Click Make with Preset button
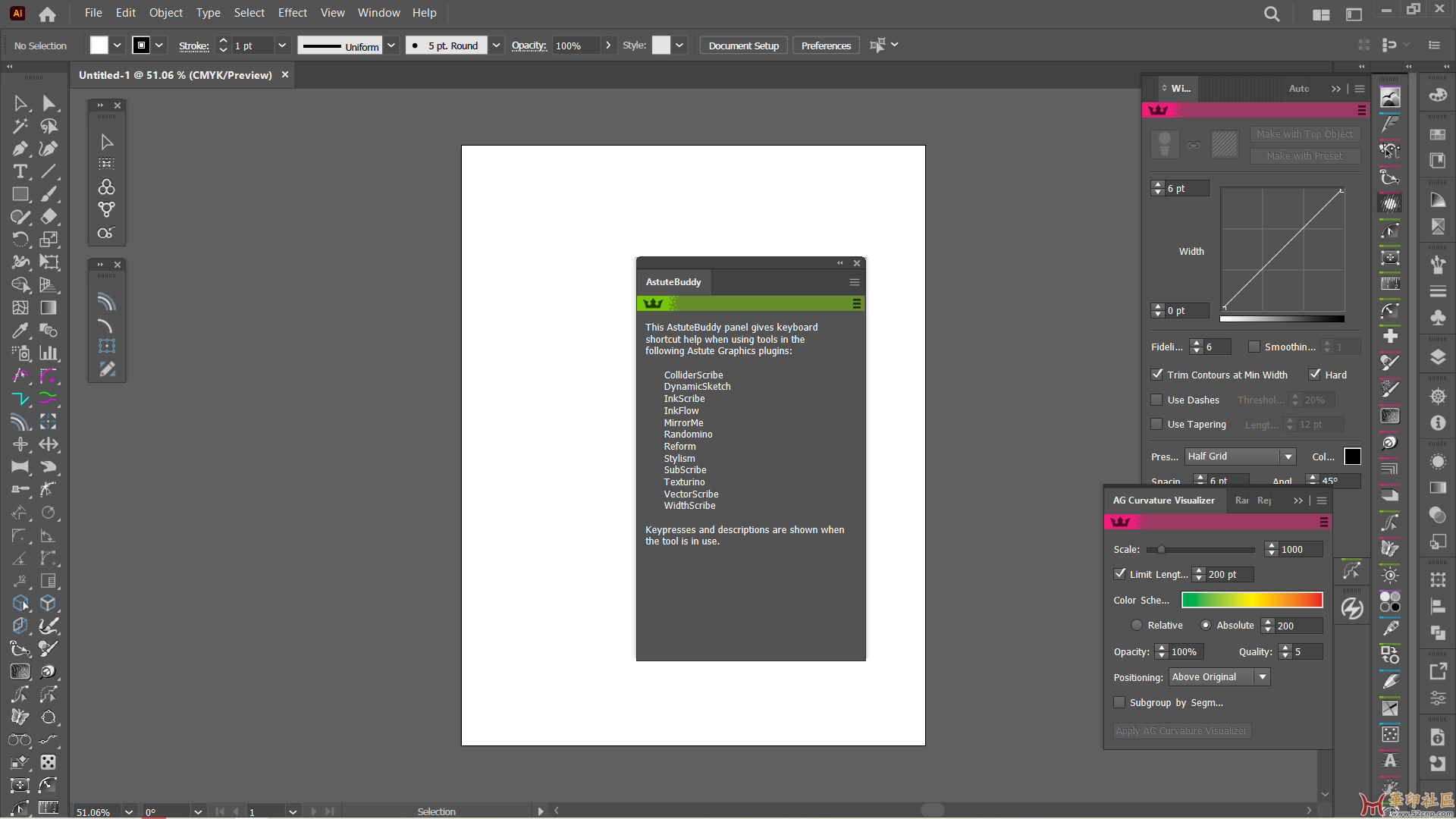 [x=1304, y=156]
